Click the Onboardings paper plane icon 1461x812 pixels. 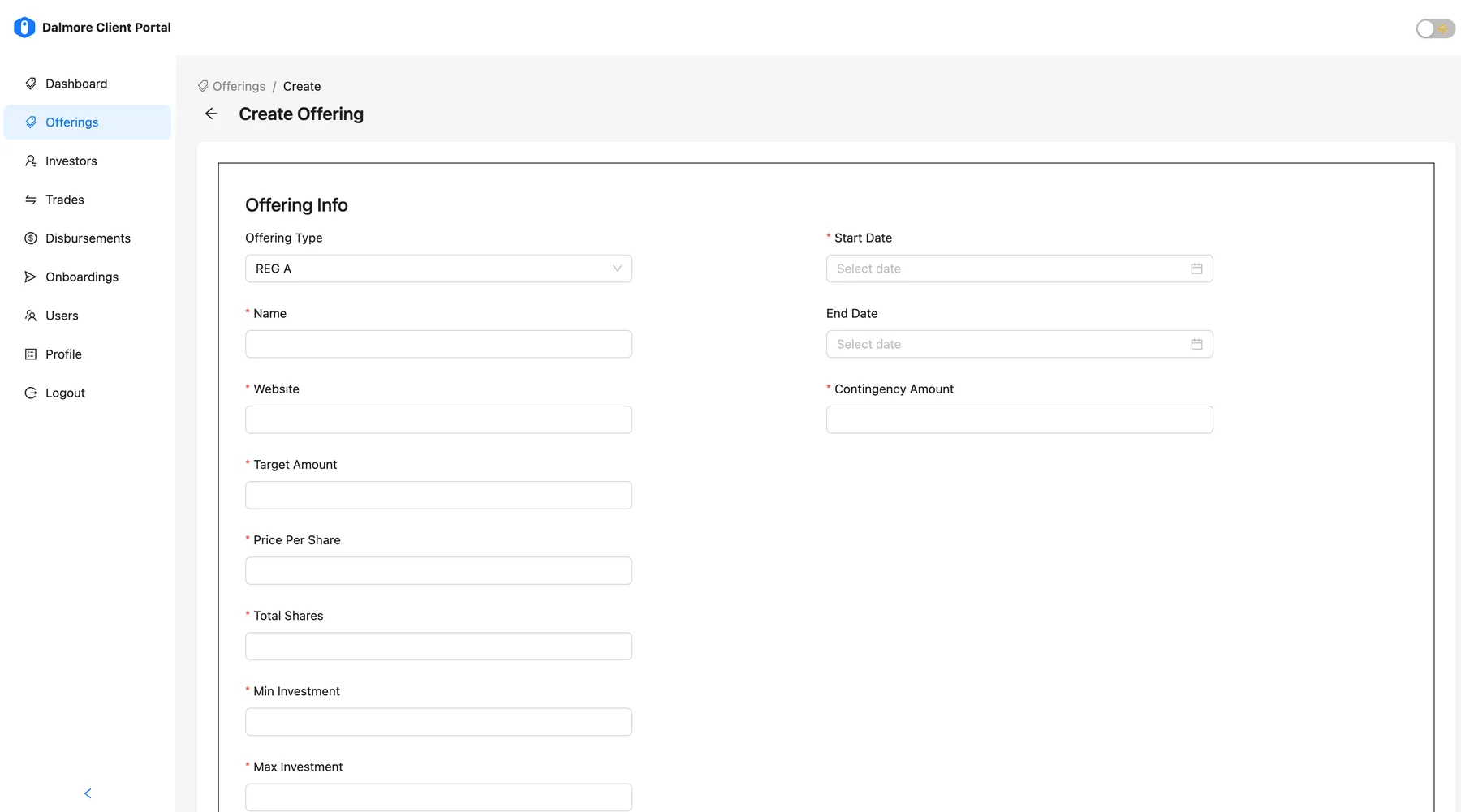click(31, 277)
